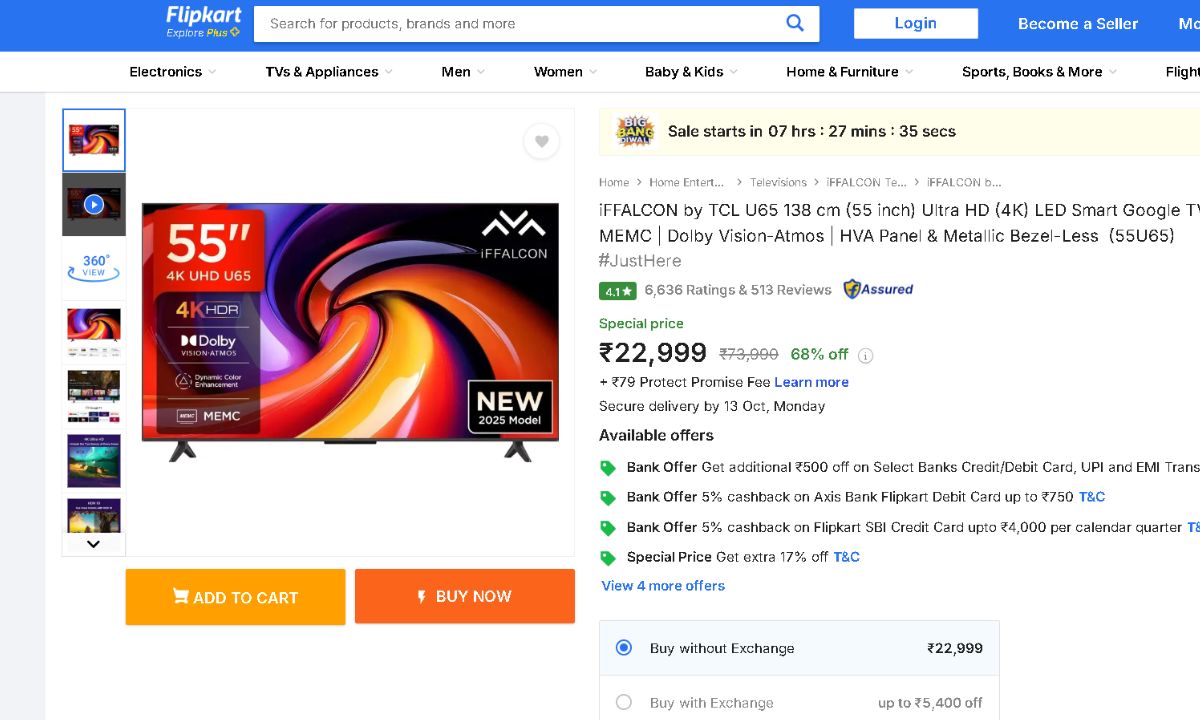
Task: Click the search magnifier icon
Action: [x=795, y=23]
